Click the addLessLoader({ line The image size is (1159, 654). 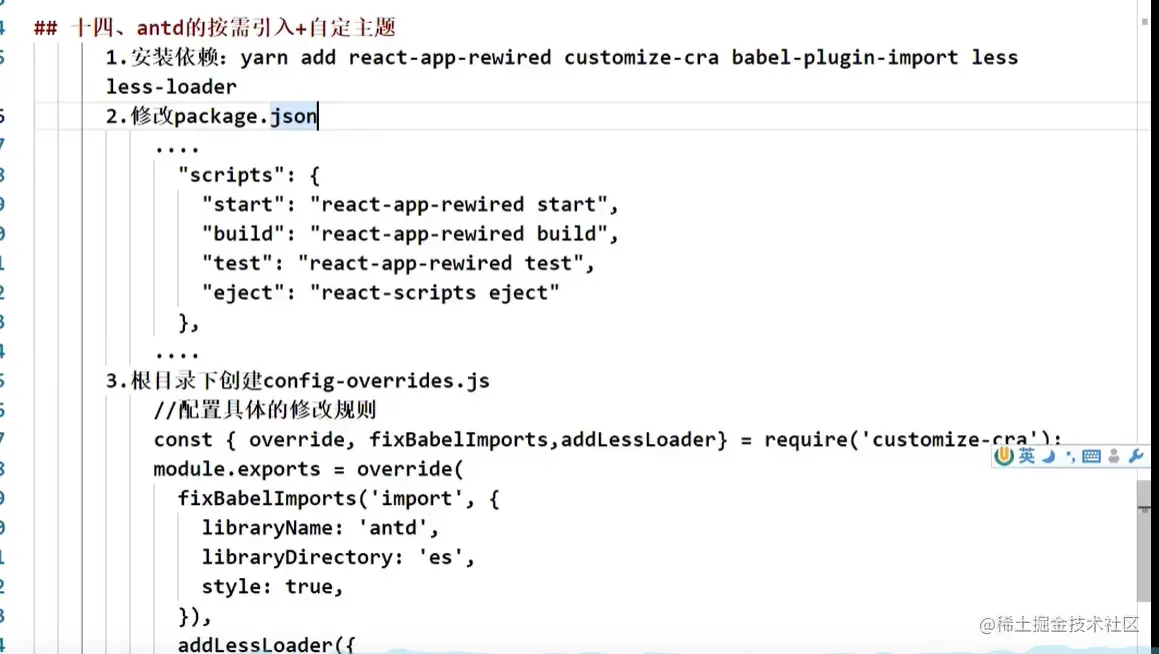tap(266, 644)
